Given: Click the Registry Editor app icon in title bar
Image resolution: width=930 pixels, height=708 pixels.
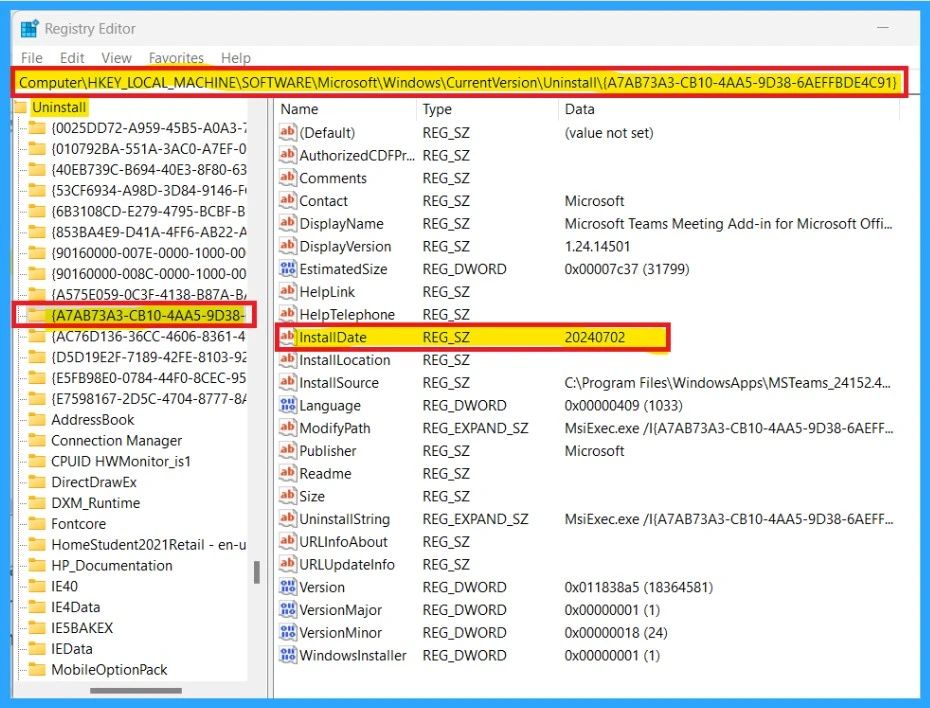Looking at the screenshot, I should [29, 28].
